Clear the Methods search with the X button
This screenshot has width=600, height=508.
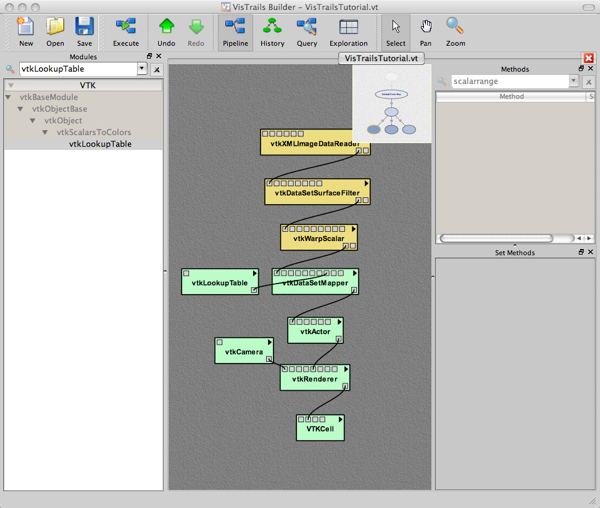(589, 82)
